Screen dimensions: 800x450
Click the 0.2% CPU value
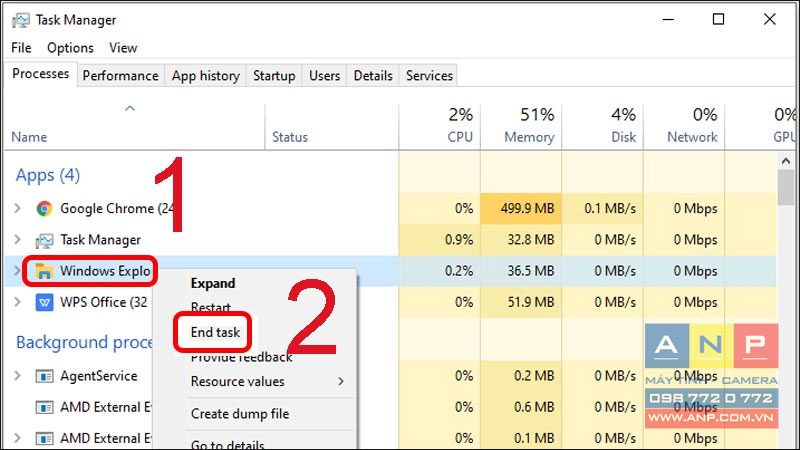tap(459, 271)
